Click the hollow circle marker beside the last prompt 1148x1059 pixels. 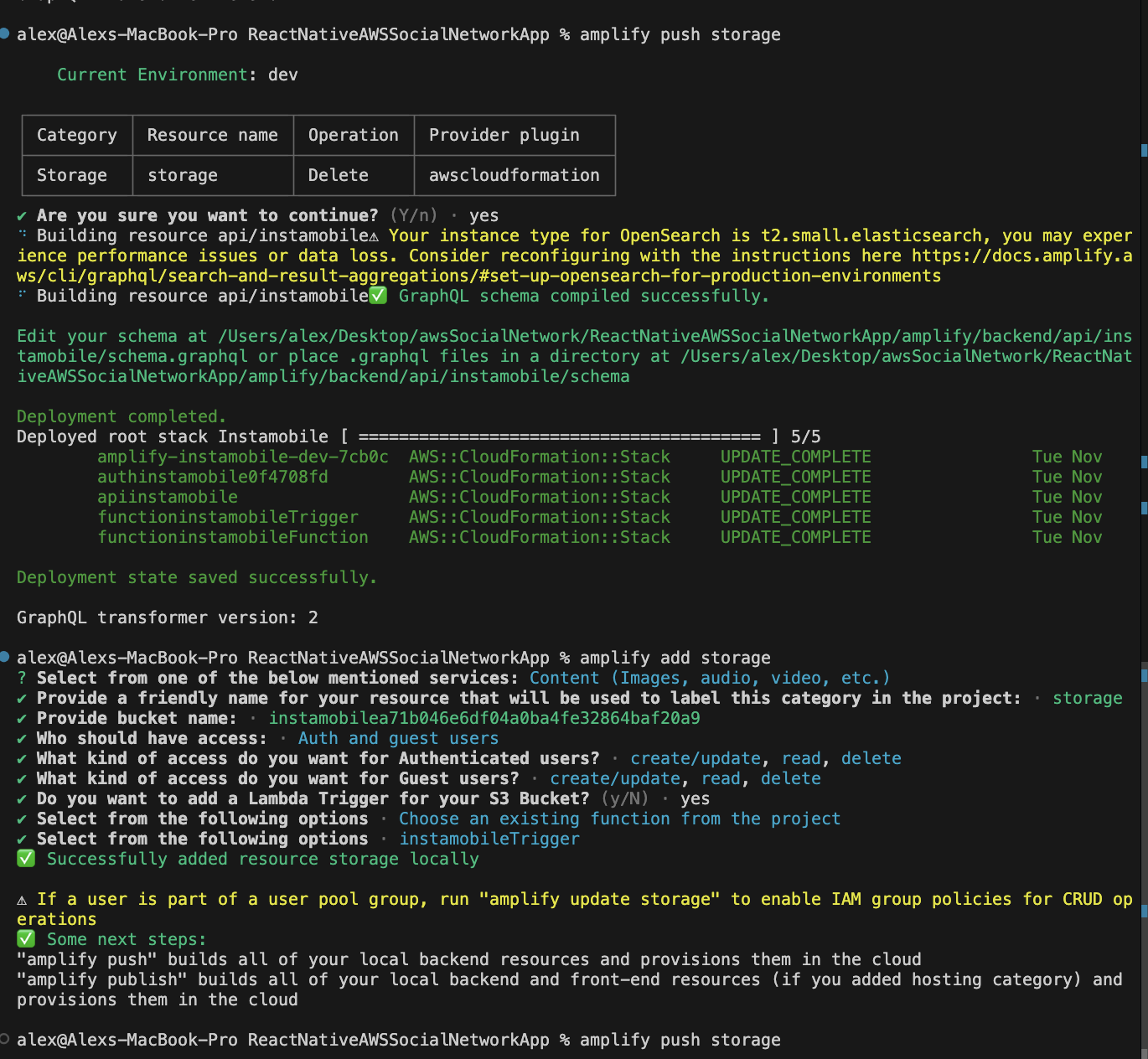[4, 1039]
